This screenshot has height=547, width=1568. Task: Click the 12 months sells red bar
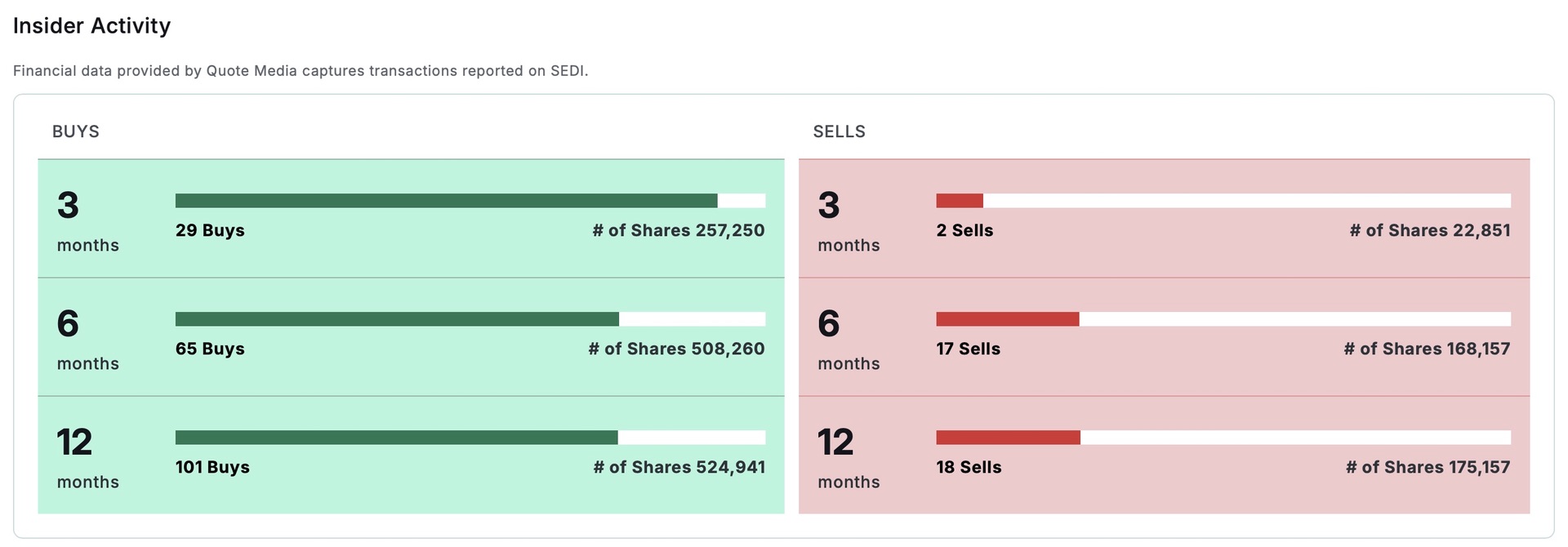pyautogui.click(x=1008, y=438)
